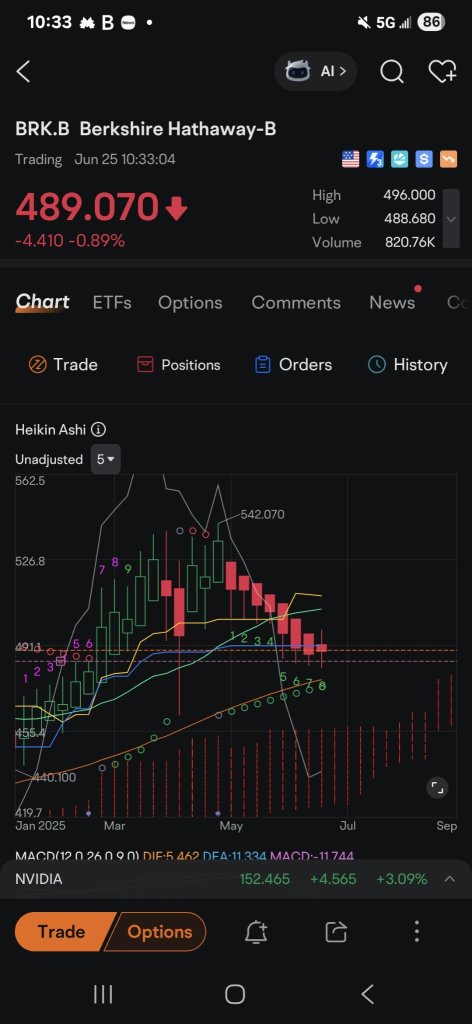472x1024 pixels.
Task: Open the Unadjusted interval dropdown
Action: pyautogui.click(x=105, y=459)
